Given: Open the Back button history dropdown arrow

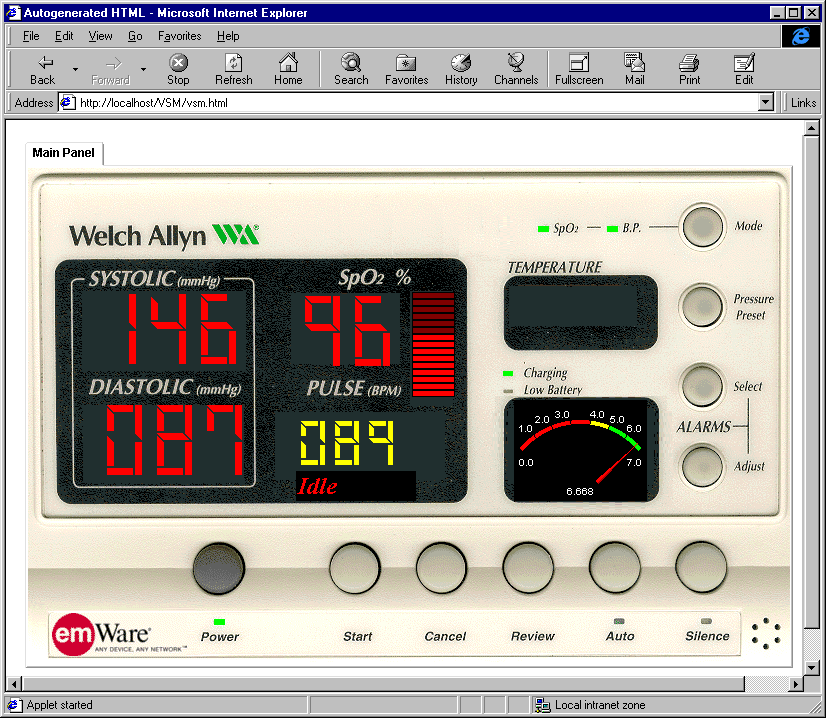Looking at the screenshot, I should click(x=75, y=69).
